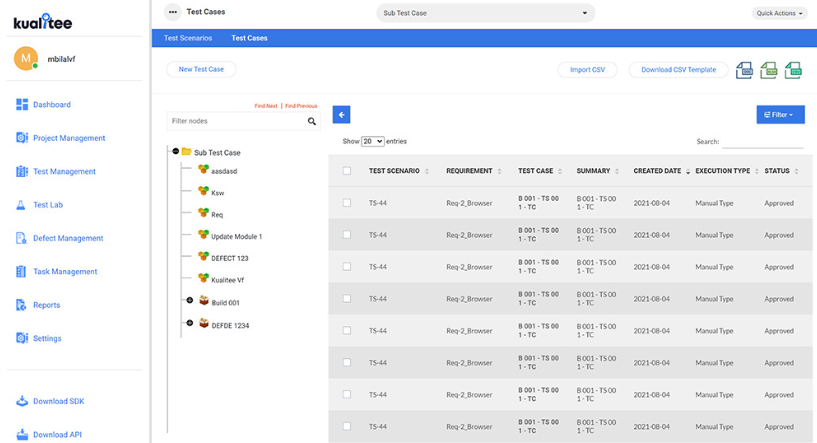Open the Settings sidebar icon
Screen dimensions: 817x443
tap(22, 338)
